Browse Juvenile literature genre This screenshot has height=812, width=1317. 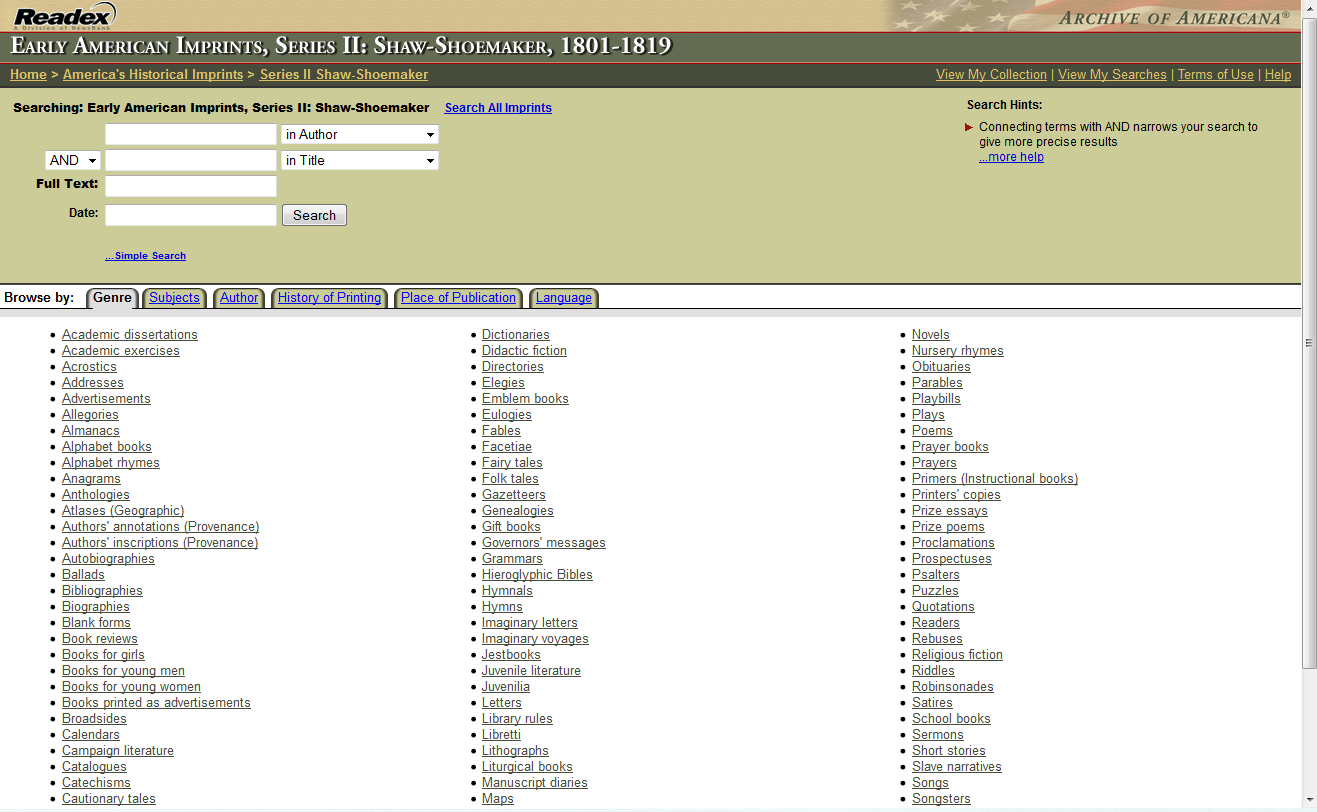[x=531, y=671]
